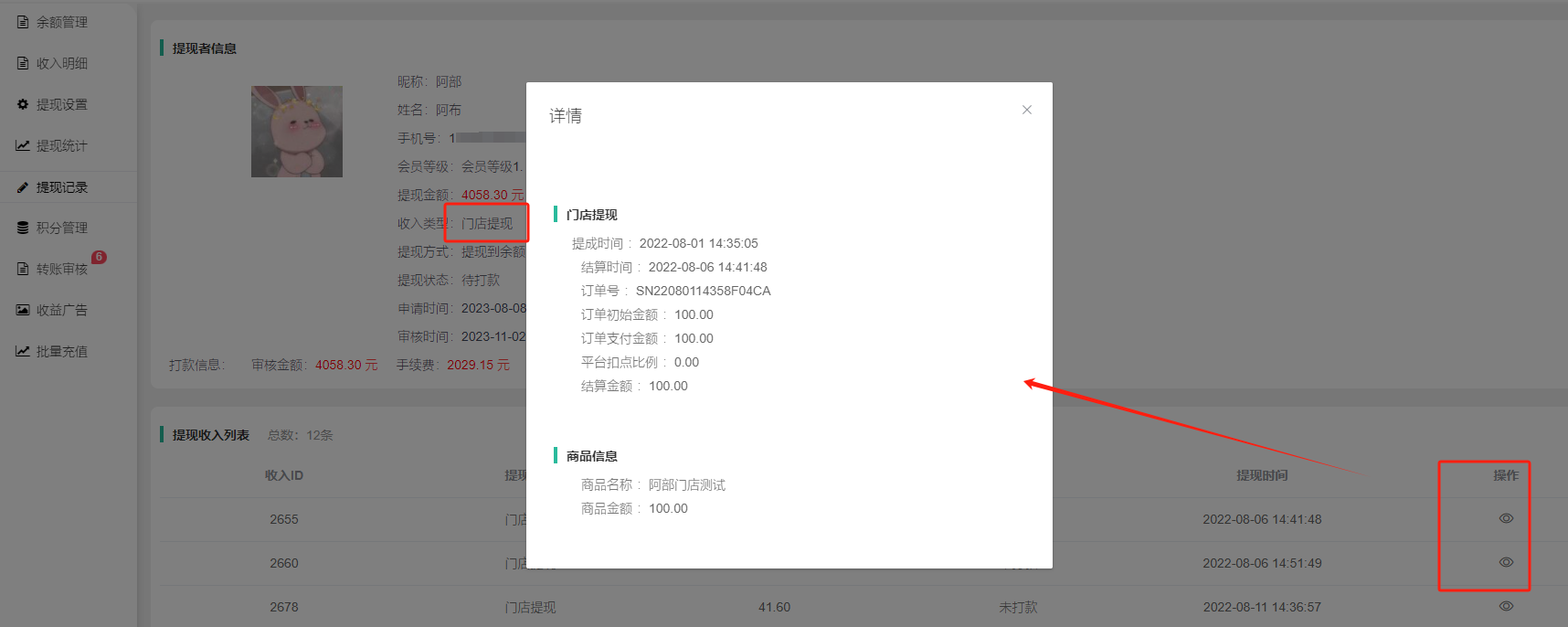Image resolution: width=1568 pixels, height=627 pixels.
Task: Click the 收益广告 image icon
Action: 23,310
